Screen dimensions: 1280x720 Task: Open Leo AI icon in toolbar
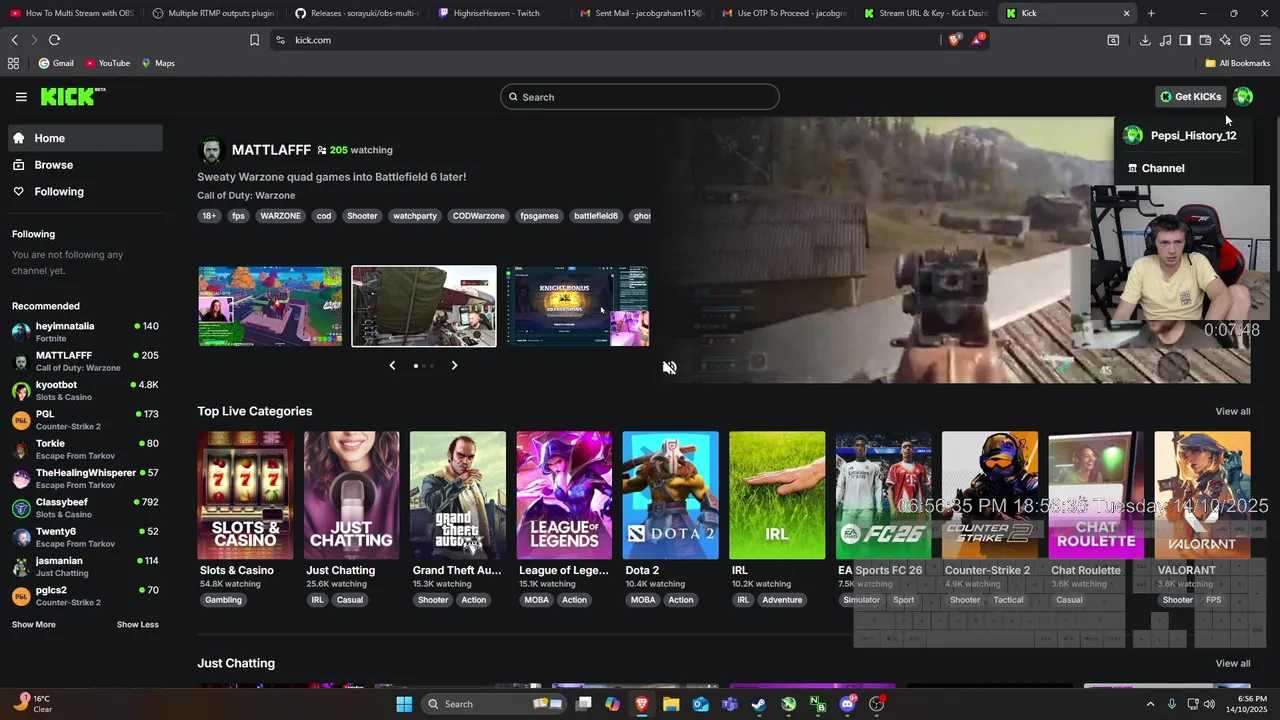pyautogui.click(x=1225, y=40)
